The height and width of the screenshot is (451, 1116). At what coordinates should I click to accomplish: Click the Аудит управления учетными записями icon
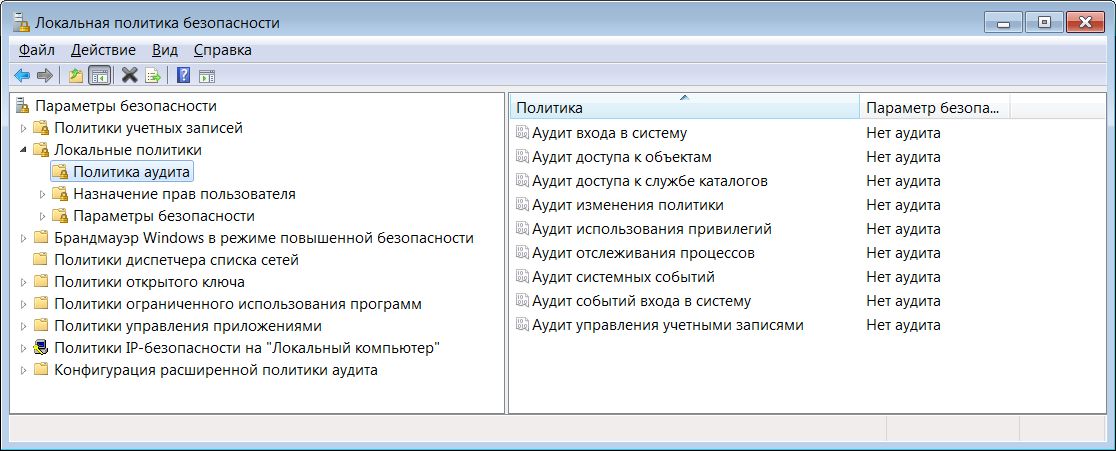pos(522,326)
